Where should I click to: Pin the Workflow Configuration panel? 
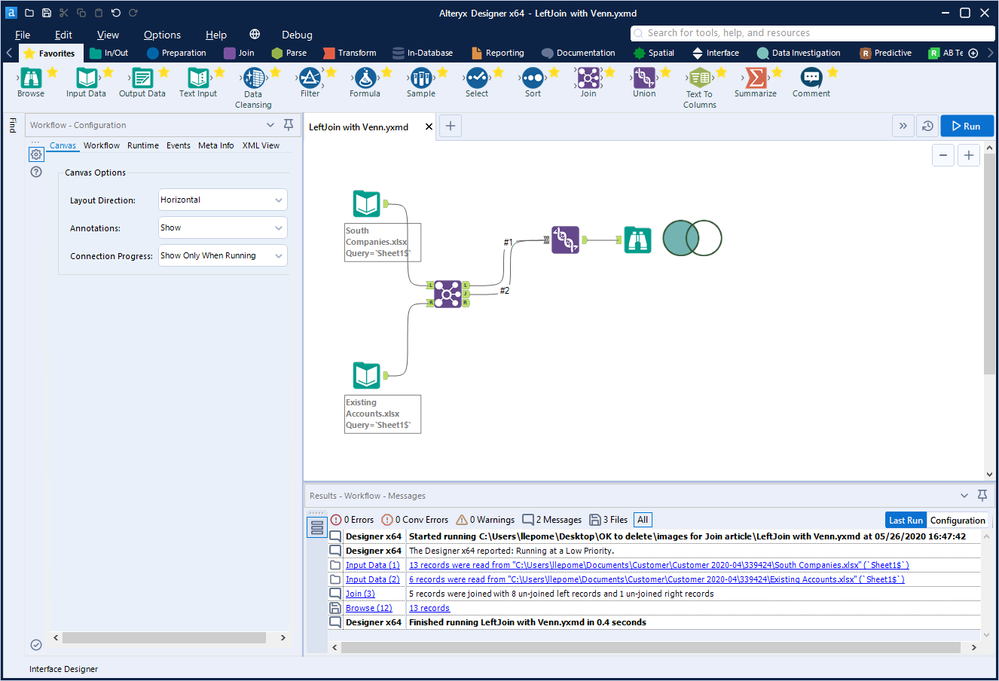[289, 125]
